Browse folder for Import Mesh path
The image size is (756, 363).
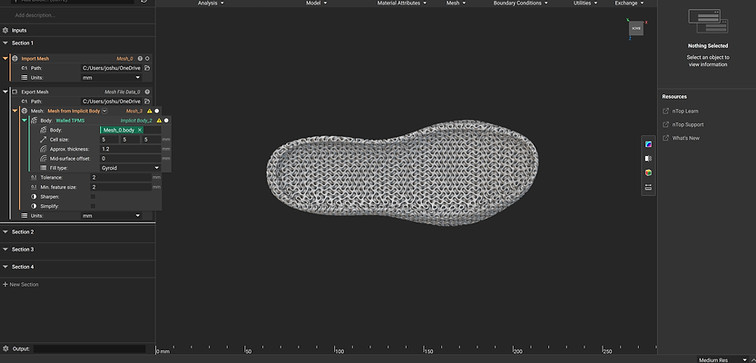[x=148, y=68]
